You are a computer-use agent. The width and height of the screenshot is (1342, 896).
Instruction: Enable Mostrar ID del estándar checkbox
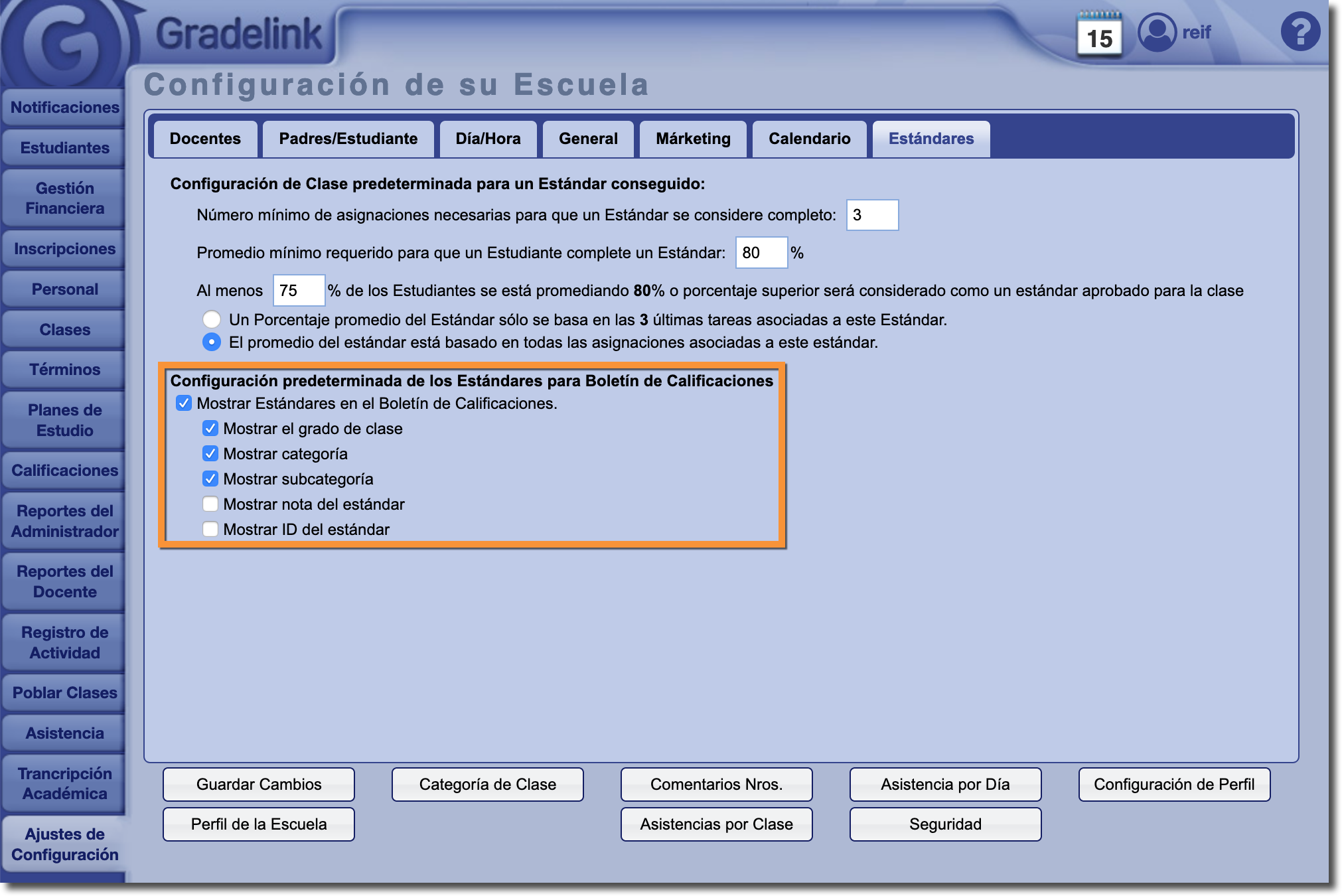[x=210, y=530]
